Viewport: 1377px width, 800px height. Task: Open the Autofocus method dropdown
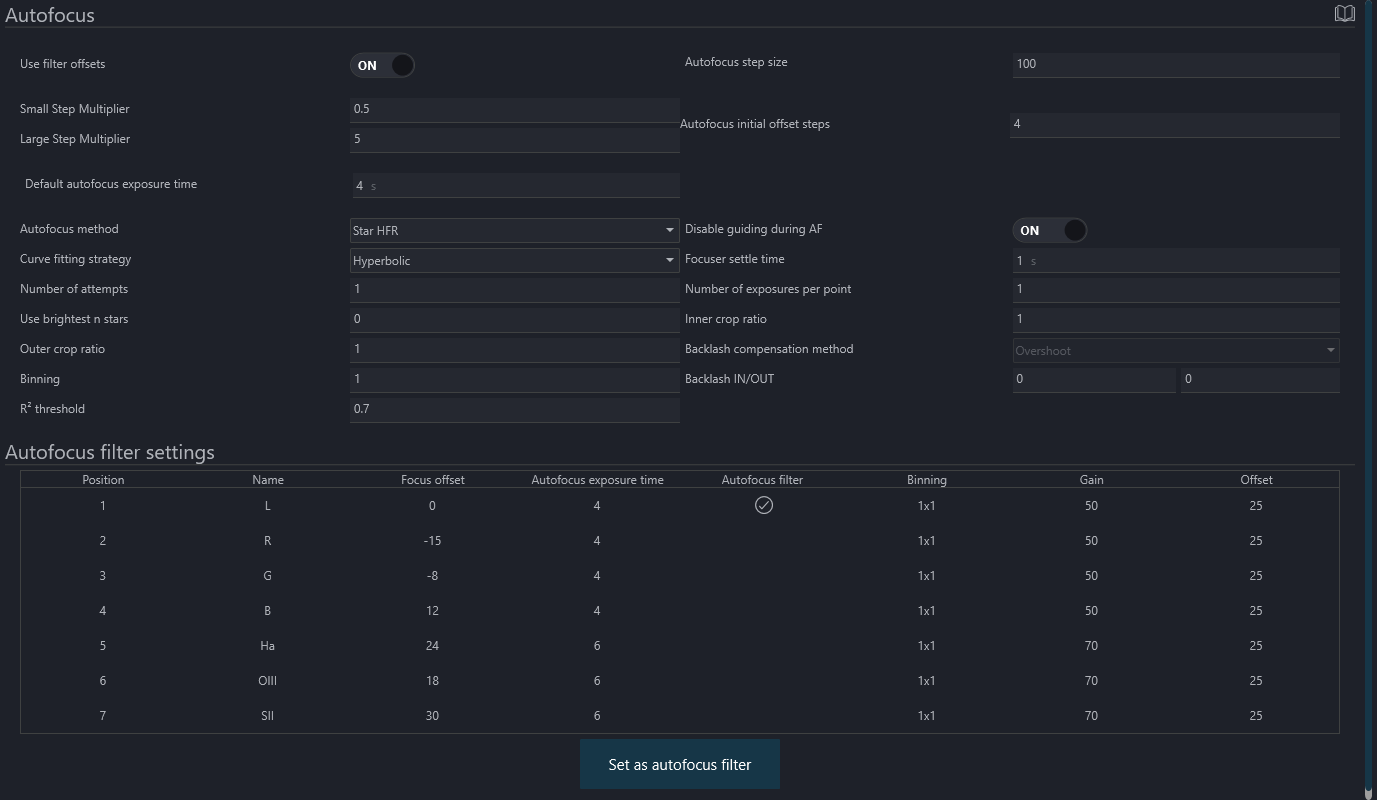pyautogui.click(x=514, y=230)
